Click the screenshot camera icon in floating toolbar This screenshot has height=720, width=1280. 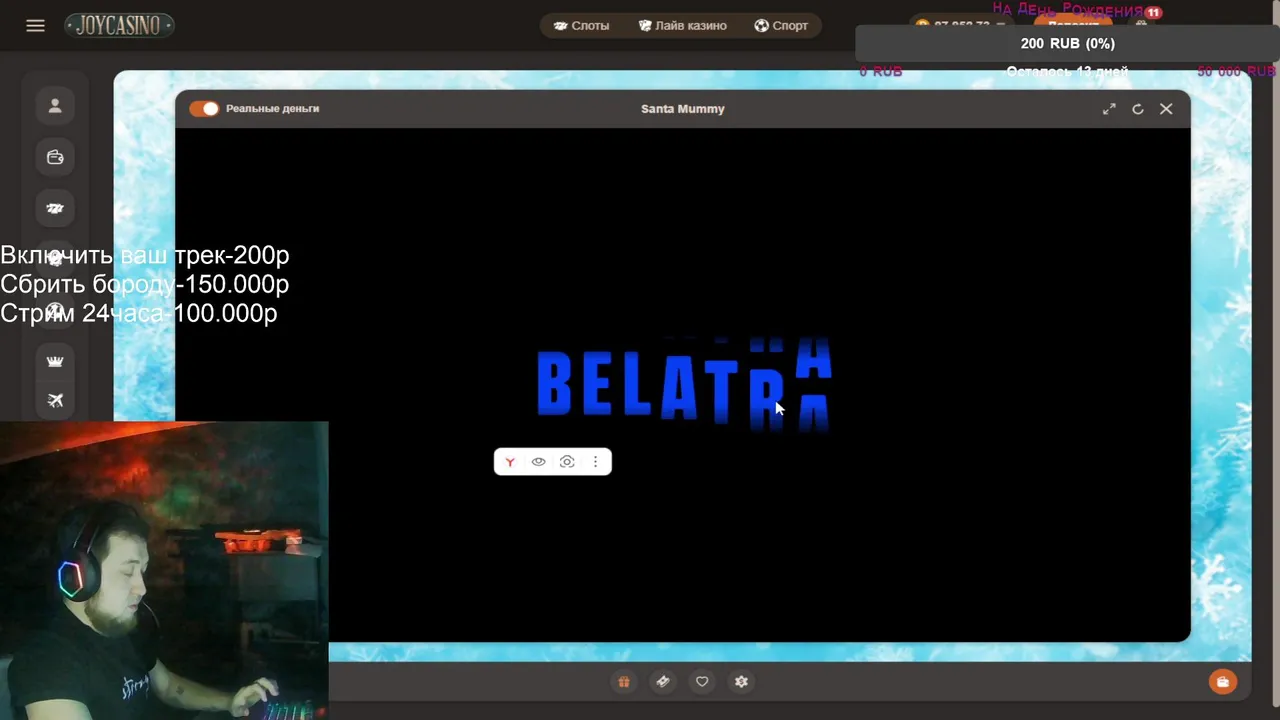(x=567, y=462)
